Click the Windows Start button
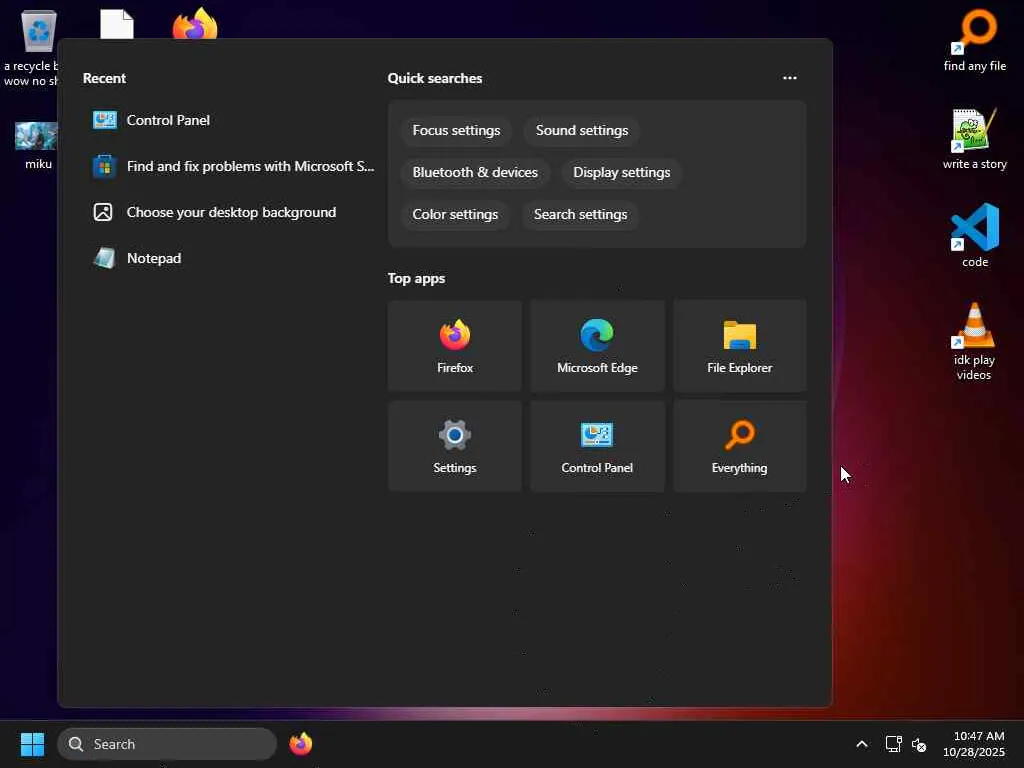 pos(32,744)
